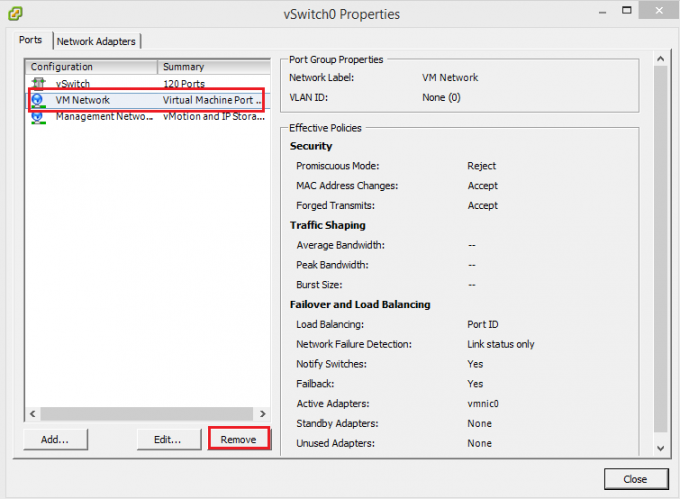Click the vSphere icon in title bar
The image size is (680, 499).
[x=14, y=14]
